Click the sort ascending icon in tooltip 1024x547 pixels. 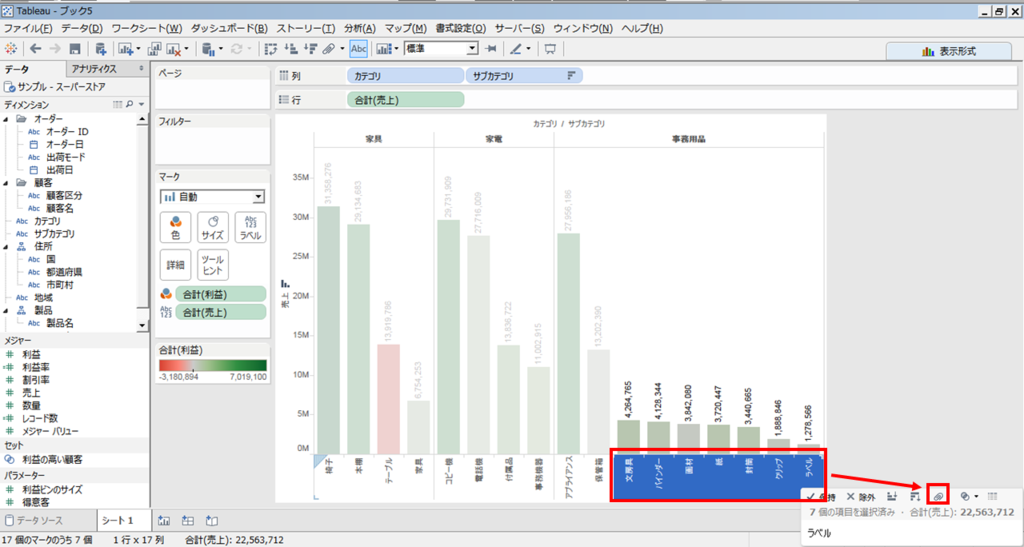coord(892,497)
